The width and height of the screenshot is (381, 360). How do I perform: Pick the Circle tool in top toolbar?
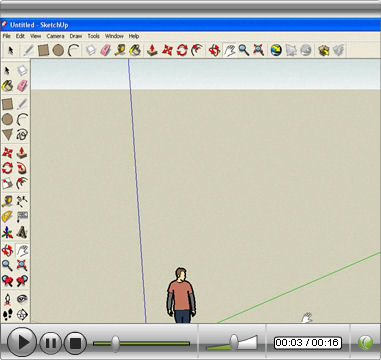(x=58, y=50)
